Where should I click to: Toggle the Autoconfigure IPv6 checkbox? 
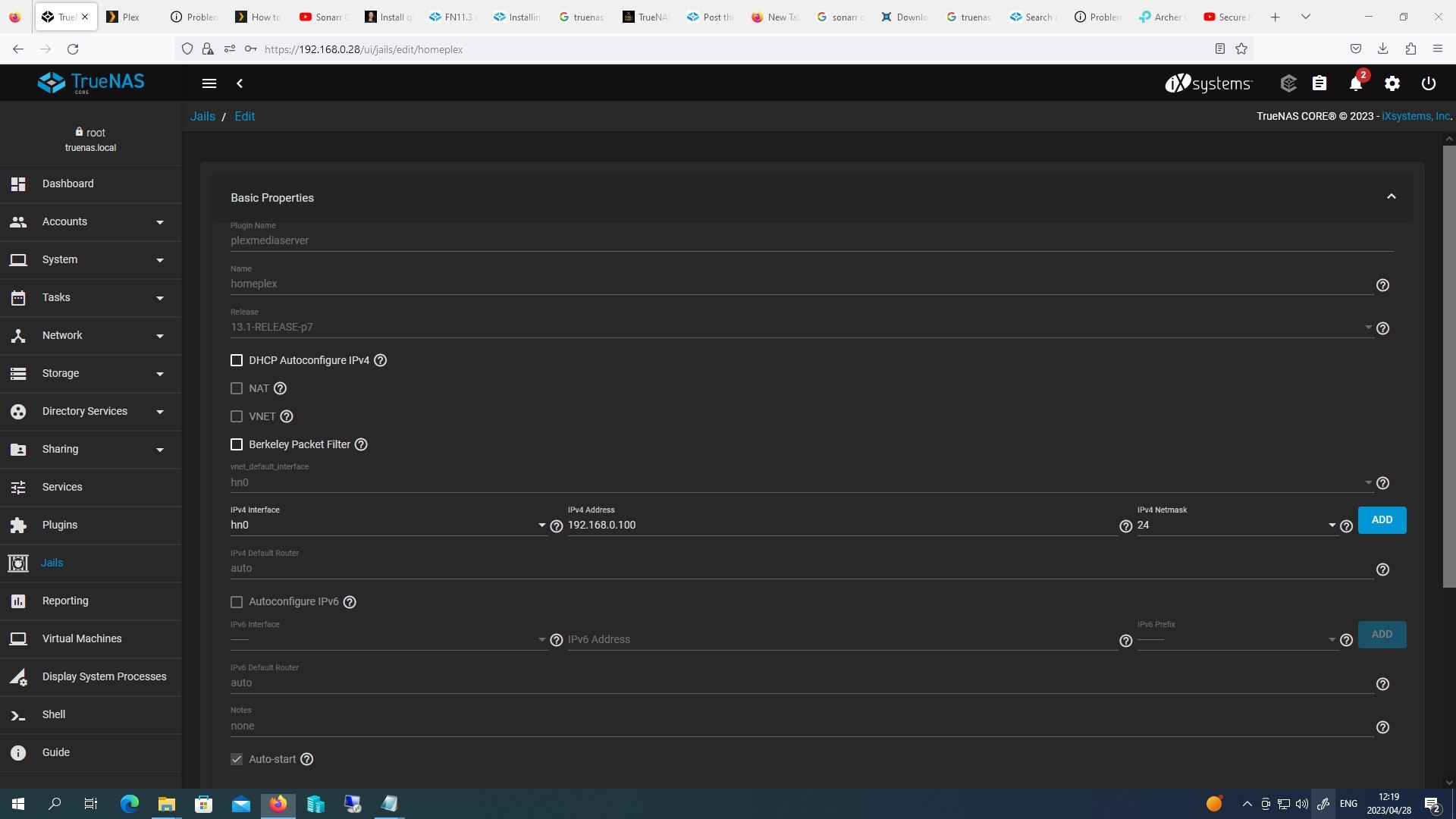click(237, 601)
